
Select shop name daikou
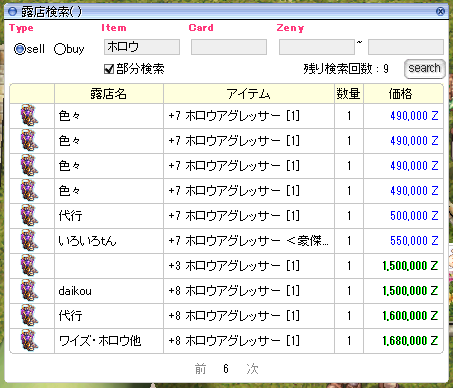75,291
